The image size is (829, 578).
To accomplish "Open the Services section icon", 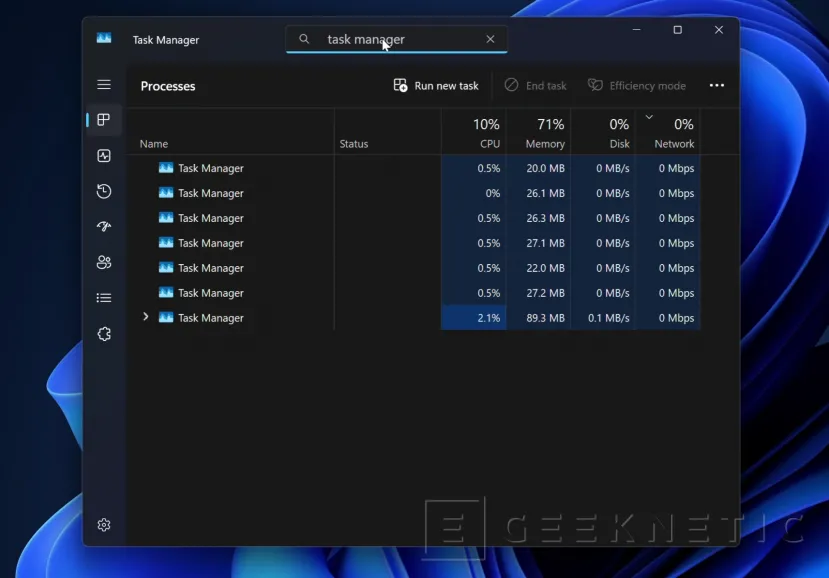I will [x=104, y=334].
